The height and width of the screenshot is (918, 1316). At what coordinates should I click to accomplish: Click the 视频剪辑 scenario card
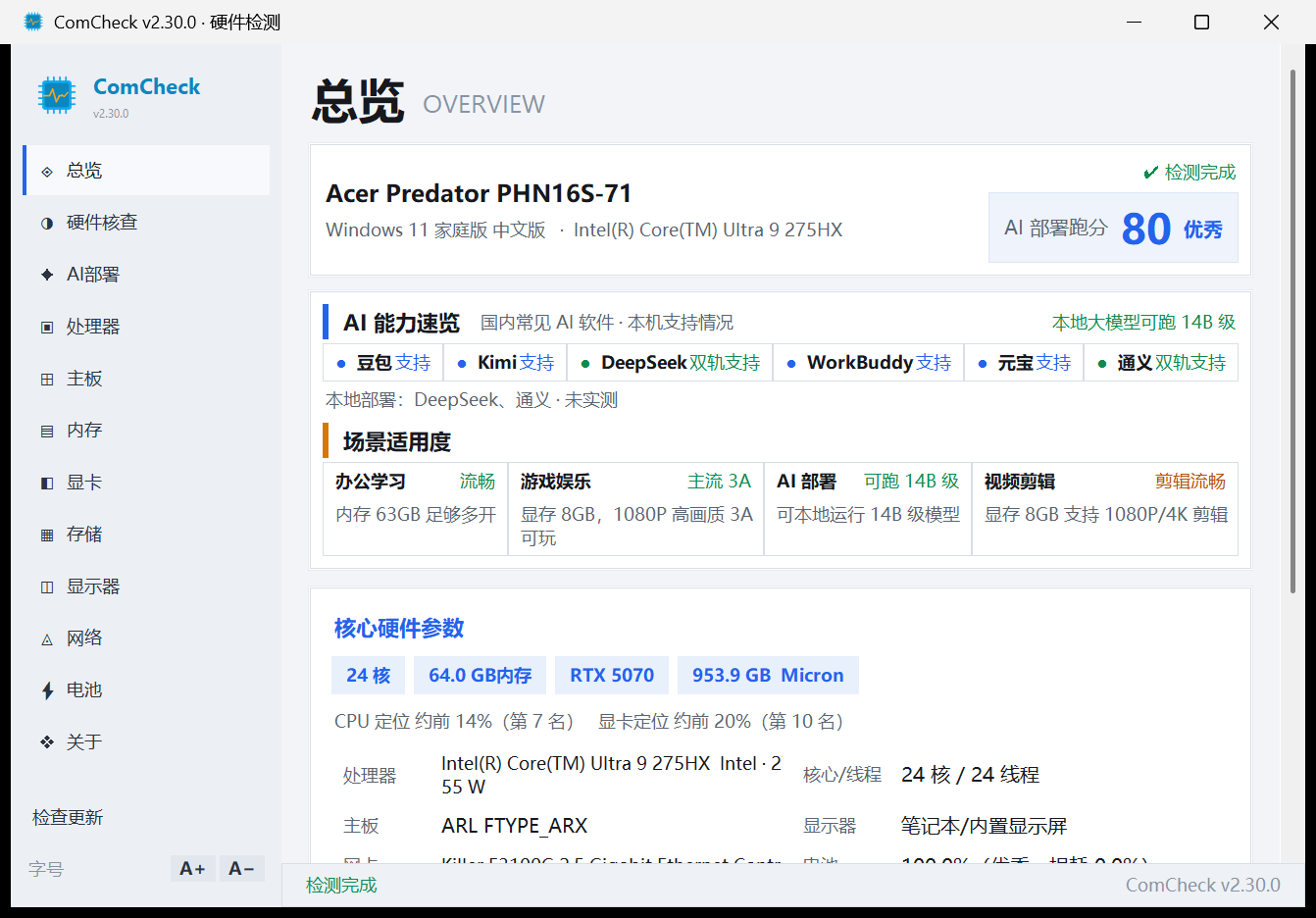click(1105, 509)
